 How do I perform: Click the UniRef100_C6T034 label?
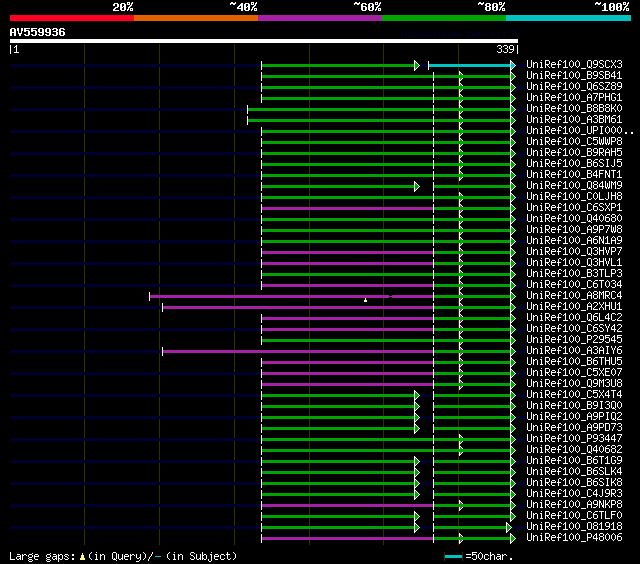click(574, 285)
